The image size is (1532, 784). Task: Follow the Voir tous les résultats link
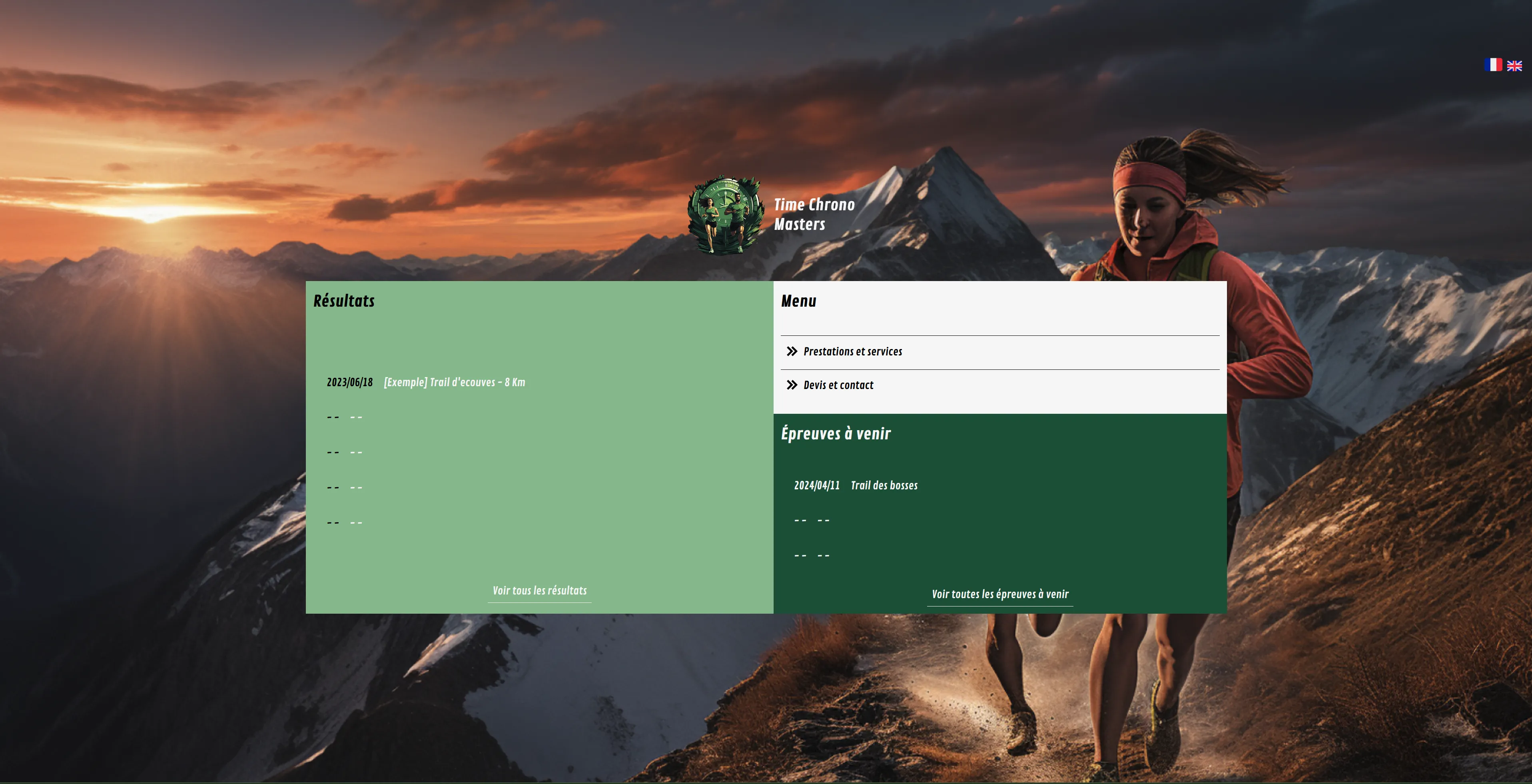[x=539, y=590]
